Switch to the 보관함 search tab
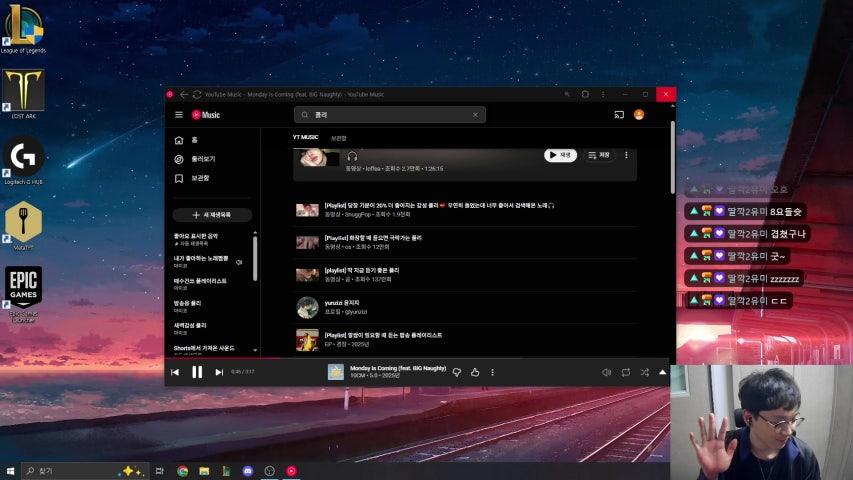Screen dimensions: 853x480 338,138
